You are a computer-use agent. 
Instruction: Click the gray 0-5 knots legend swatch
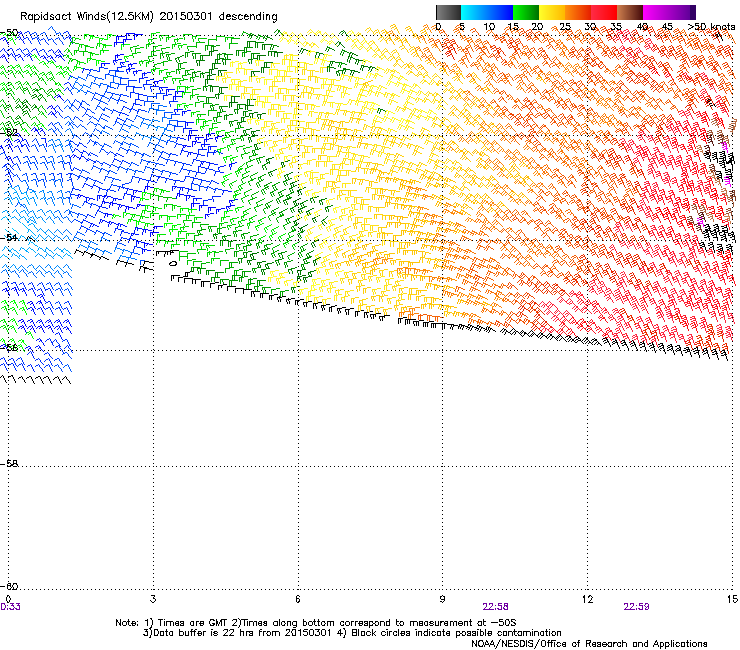[x=448, y=12]
